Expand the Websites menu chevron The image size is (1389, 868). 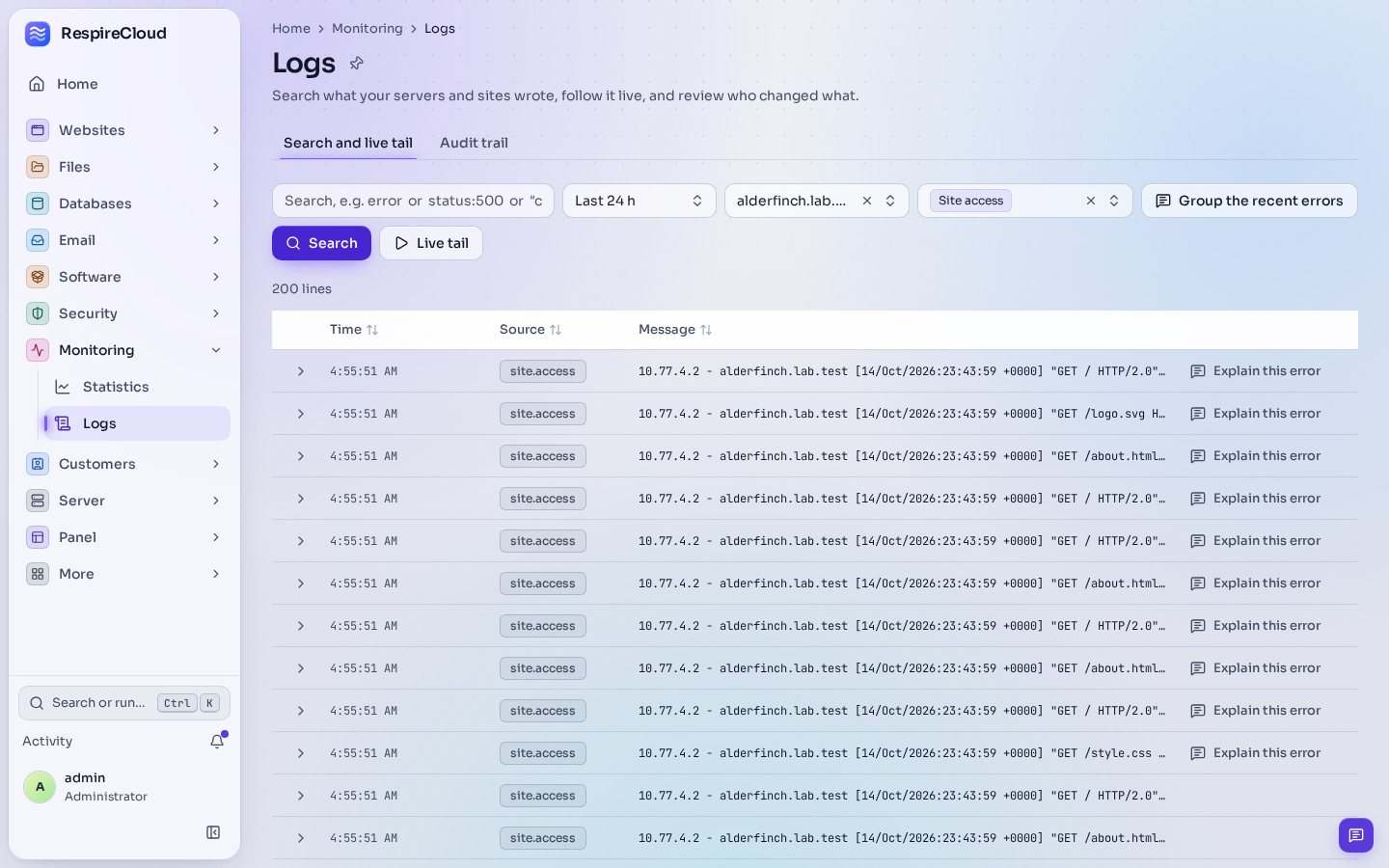click(216, 130)
